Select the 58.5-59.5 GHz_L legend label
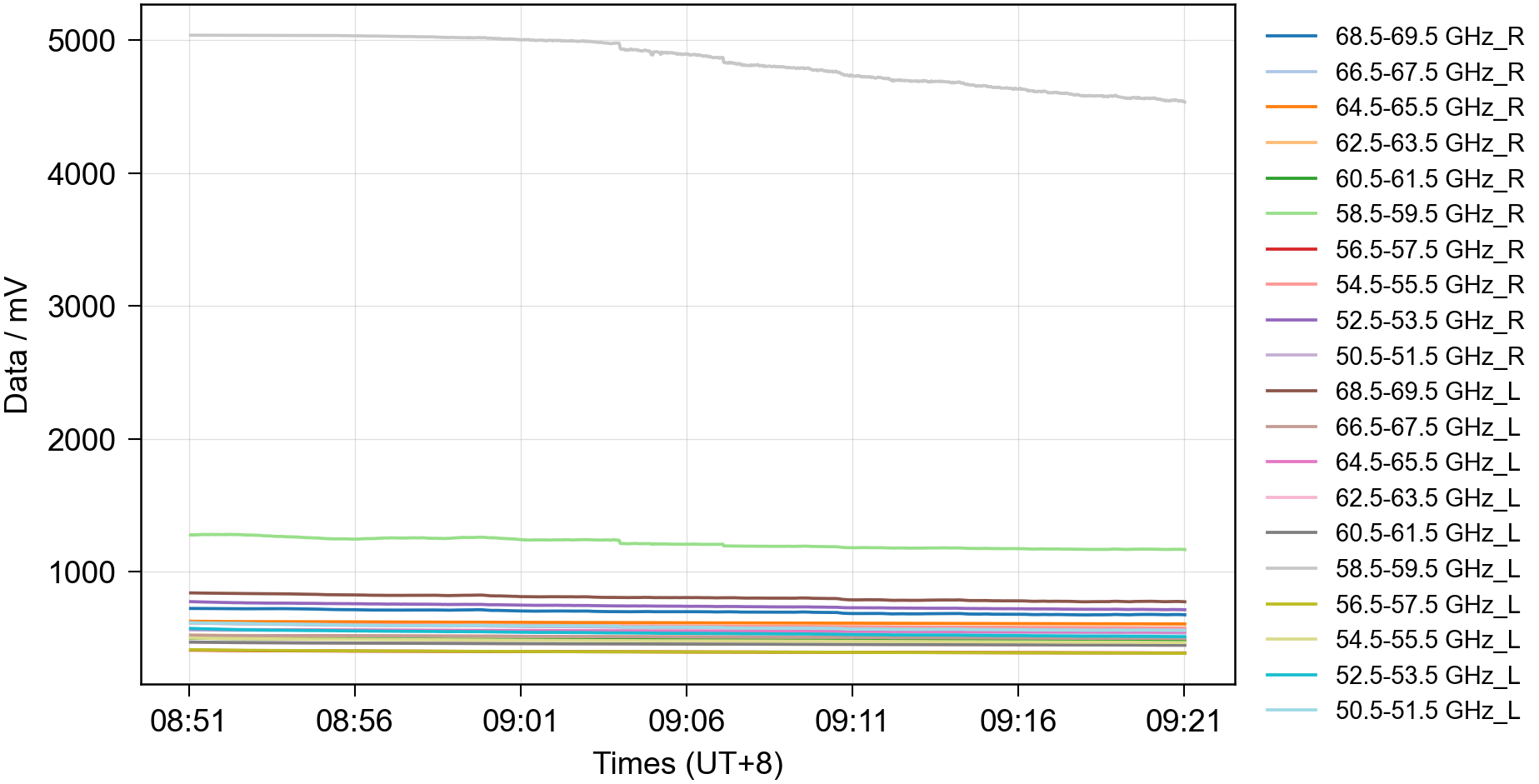This screenshot has width=1539, height=784. 1427,569
